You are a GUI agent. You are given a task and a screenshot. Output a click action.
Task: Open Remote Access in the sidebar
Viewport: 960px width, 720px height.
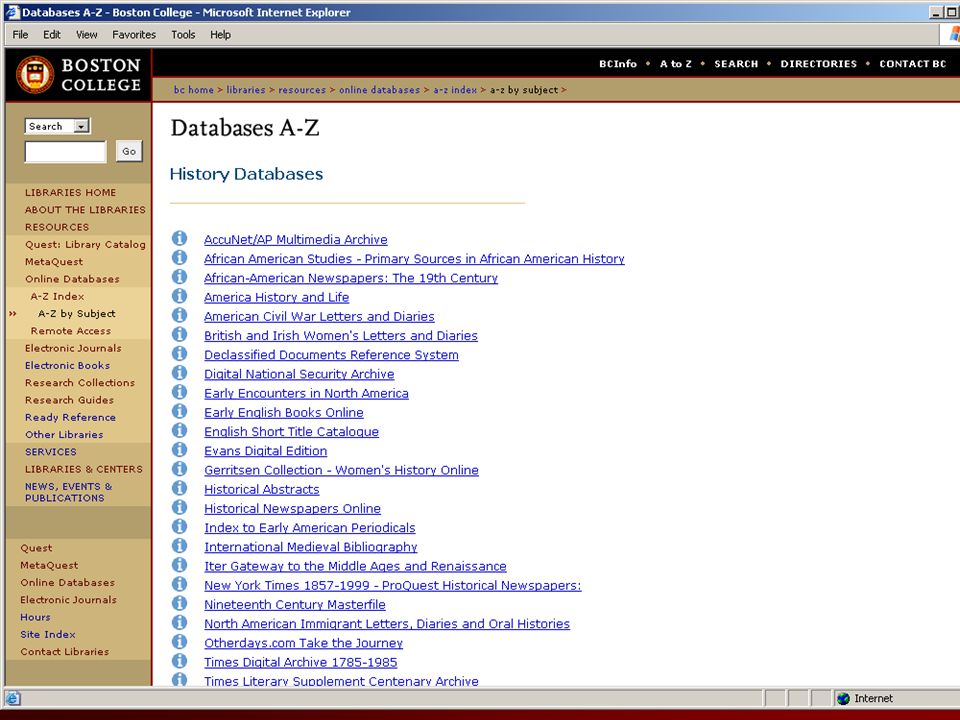(x=71, y=331)
